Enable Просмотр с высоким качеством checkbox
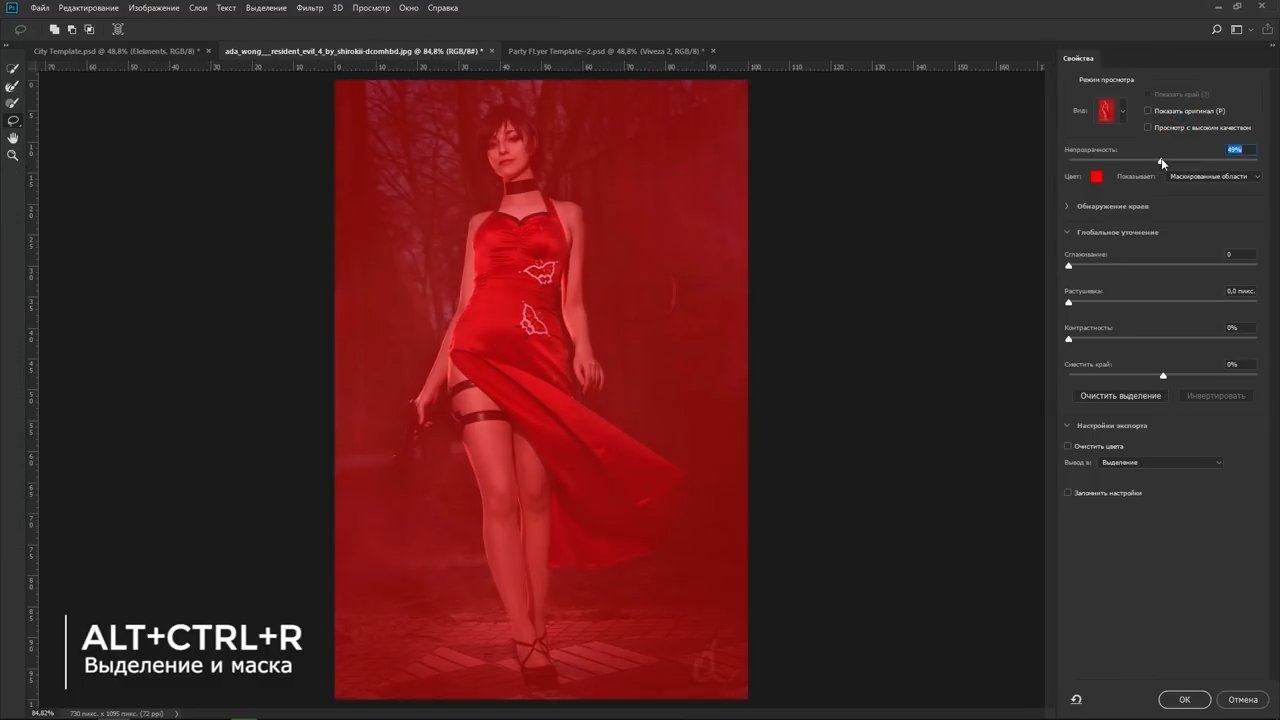1280x720 pixels. [x=1148, y=128]
